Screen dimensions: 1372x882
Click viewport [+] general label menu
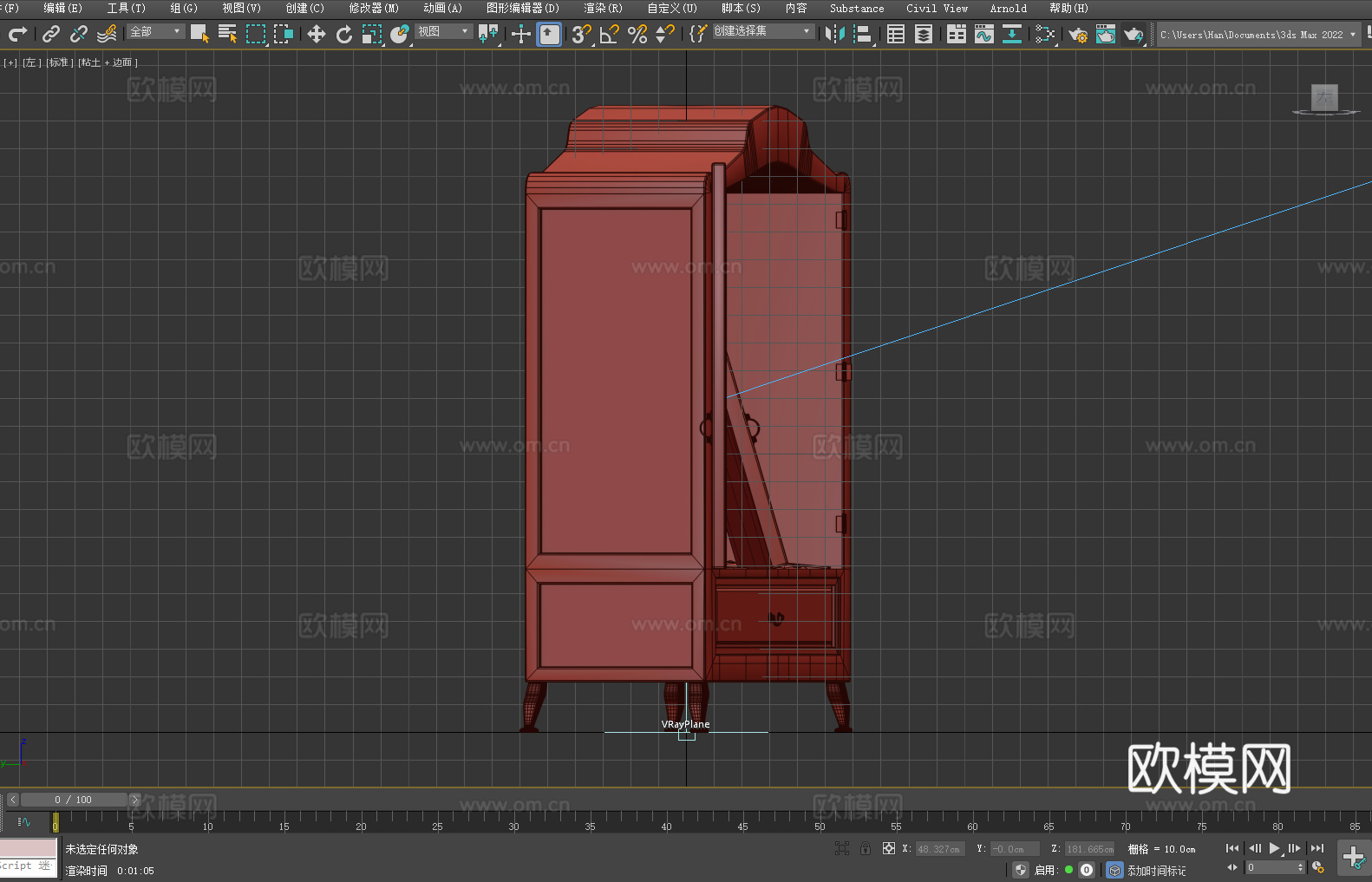point(10,62)
